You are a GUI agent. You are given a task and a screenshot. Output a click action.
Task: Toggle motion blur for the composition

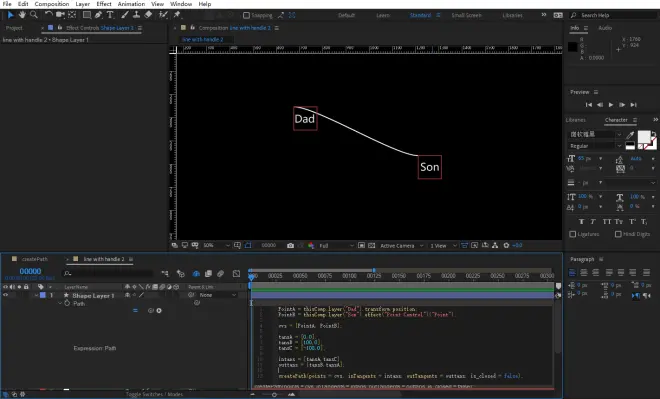pyautogui.click(x=221, y=274)
